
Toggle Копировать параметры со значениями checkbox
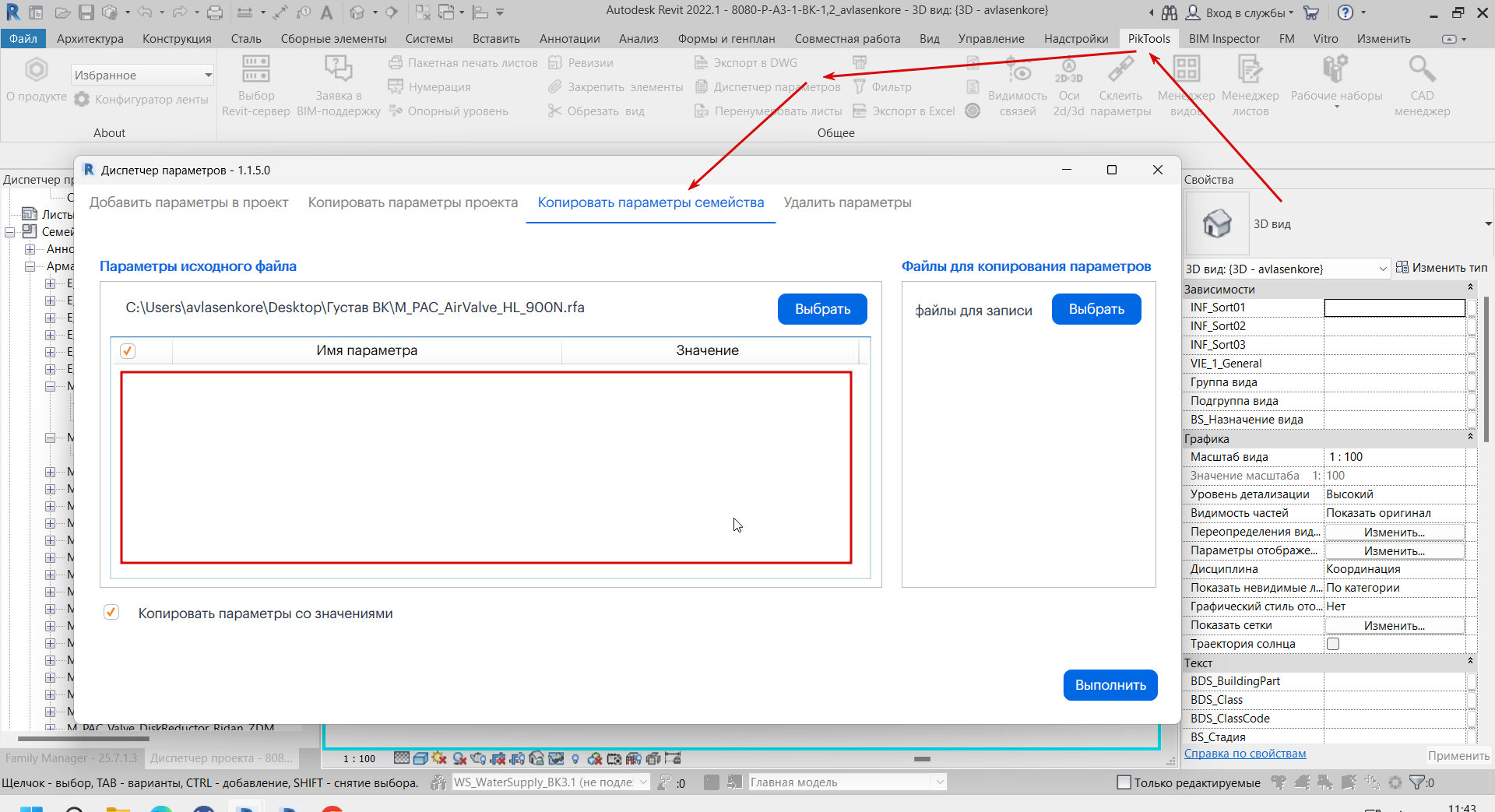(x=111, y=613)
